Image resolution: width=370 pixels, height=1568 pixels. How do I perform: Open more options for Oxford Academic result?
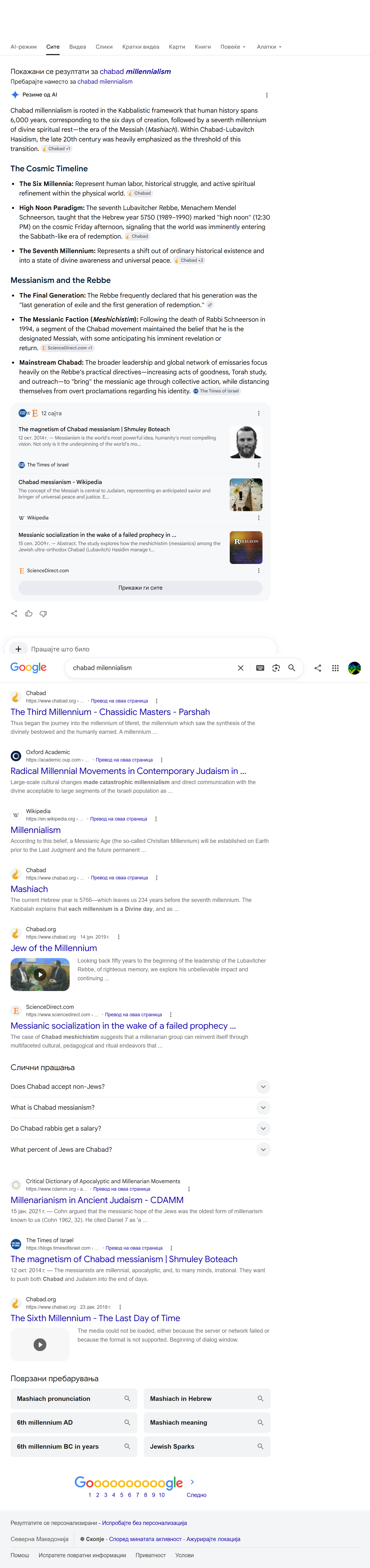161,760
